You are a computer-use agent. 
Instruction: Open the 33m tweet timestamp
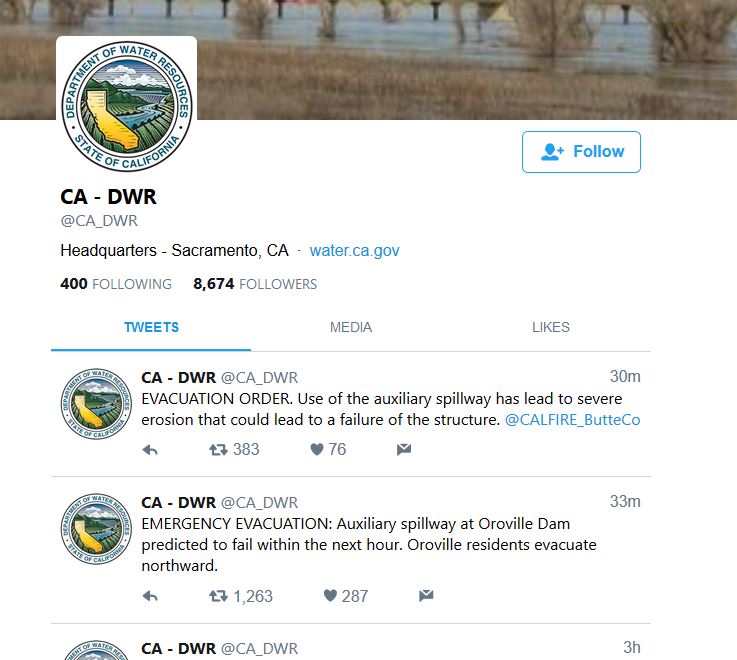[x=625, y=502]
